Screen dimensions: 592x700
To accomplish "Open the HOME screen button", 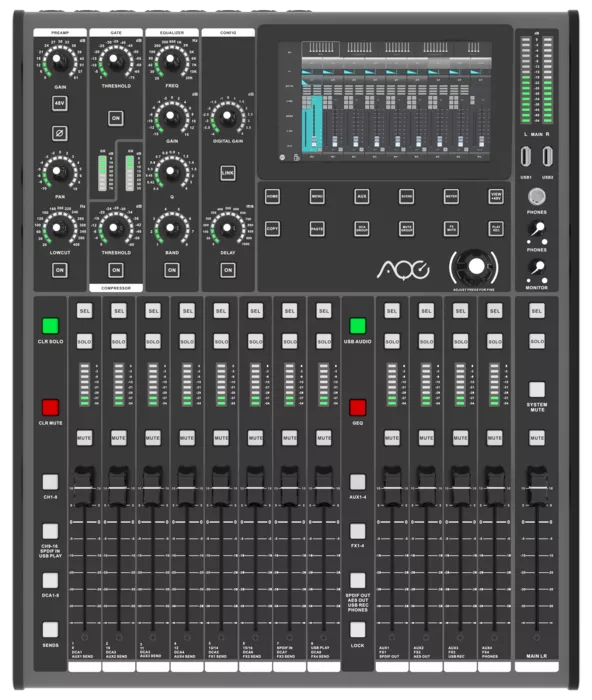I will (x=272, y=196).
